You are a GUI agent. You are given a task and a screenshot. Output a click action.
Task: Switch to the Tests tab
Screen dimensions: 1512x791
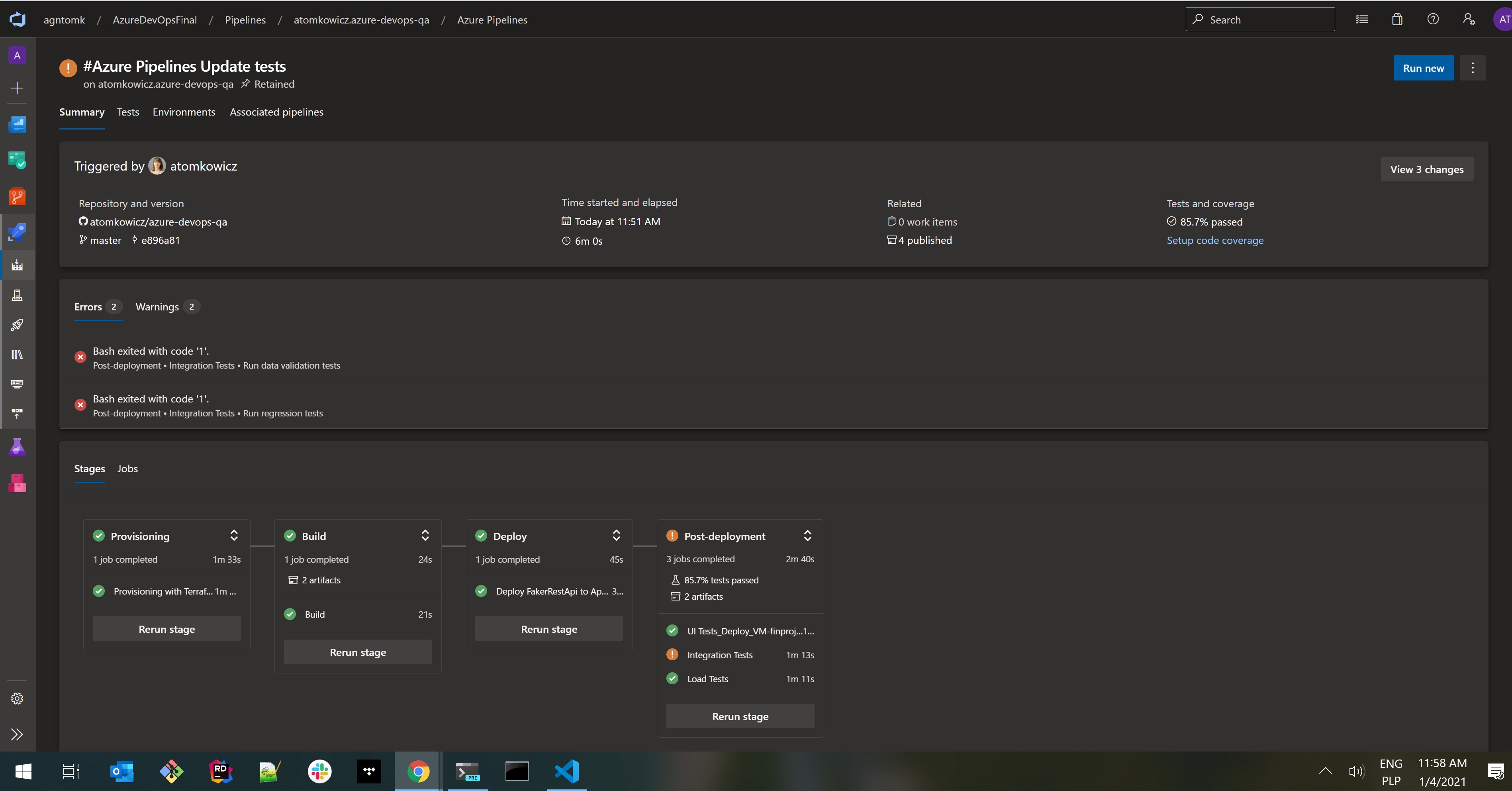(128, 112)
